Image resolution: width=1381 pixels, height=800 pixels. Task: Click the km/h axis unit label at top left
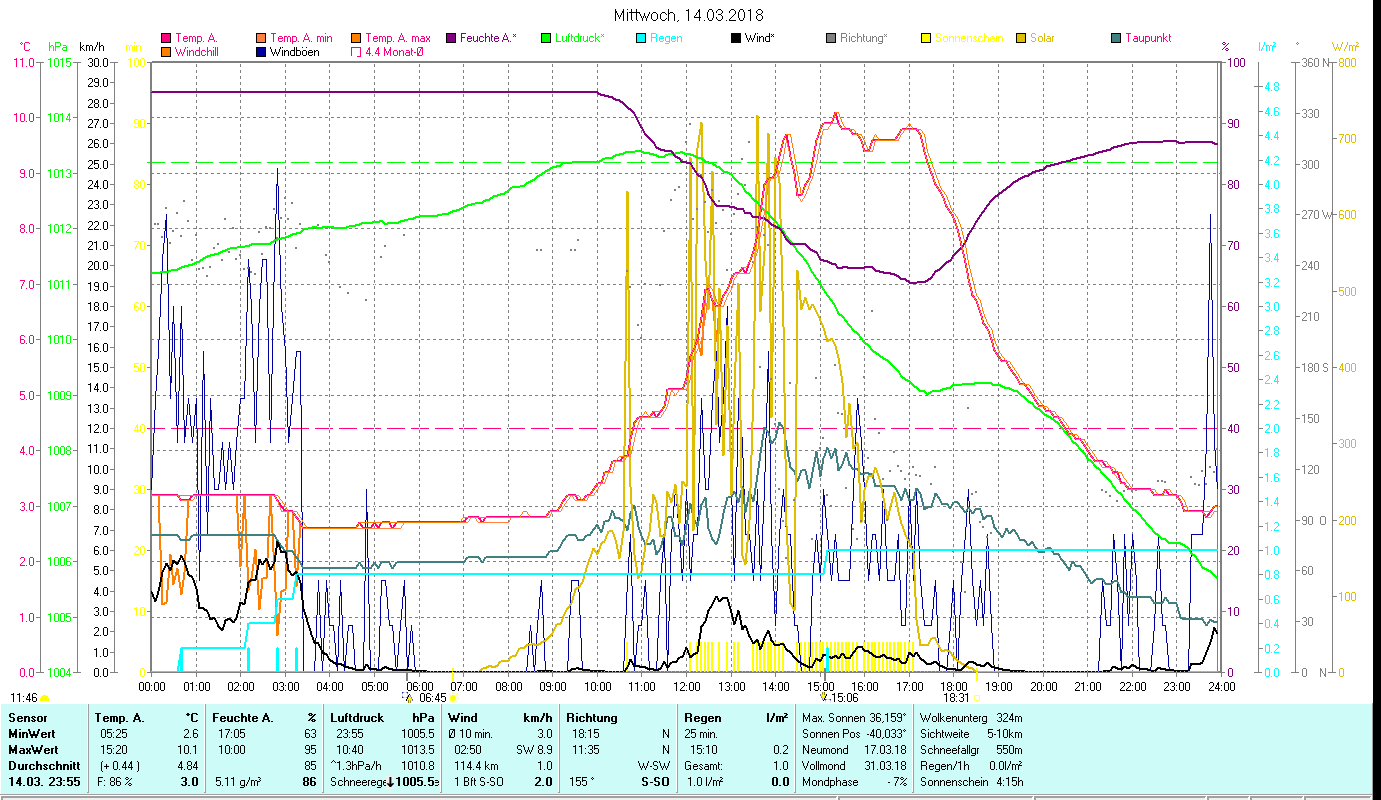[x=91, y=47]
